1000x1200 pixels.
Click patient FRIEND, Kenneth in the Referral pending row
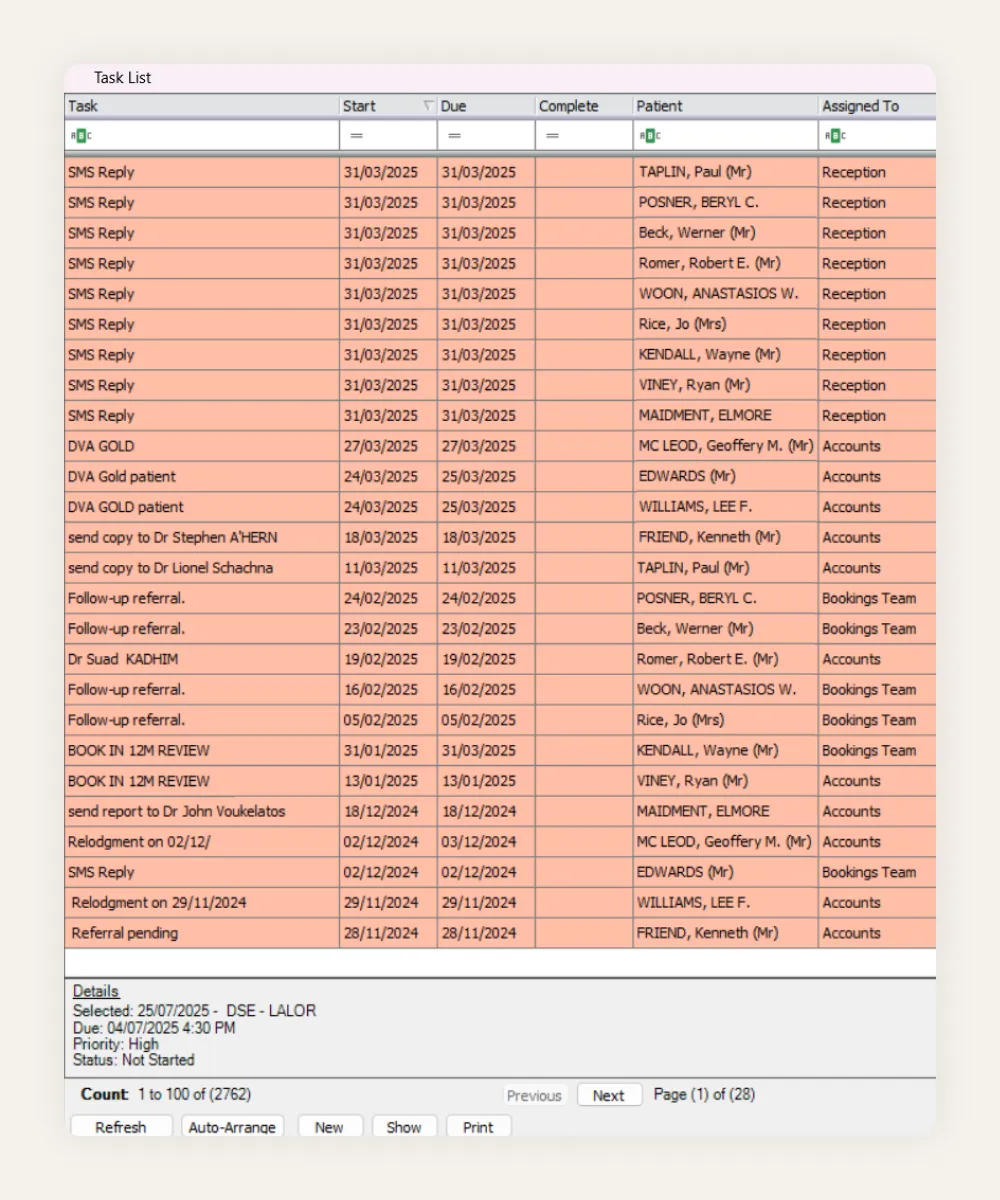click(726, 933)
